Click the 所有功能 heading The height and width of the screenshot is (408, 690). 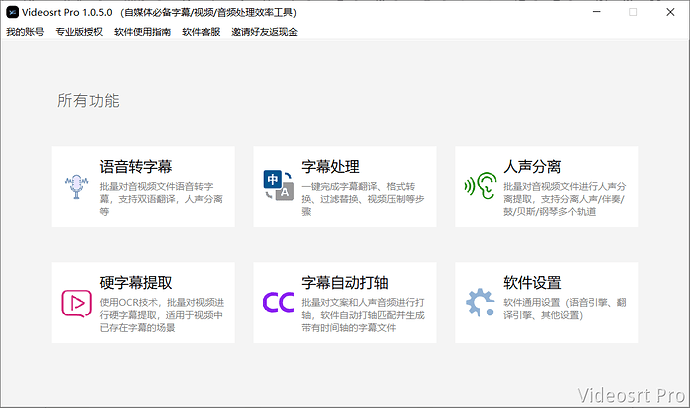88,100
